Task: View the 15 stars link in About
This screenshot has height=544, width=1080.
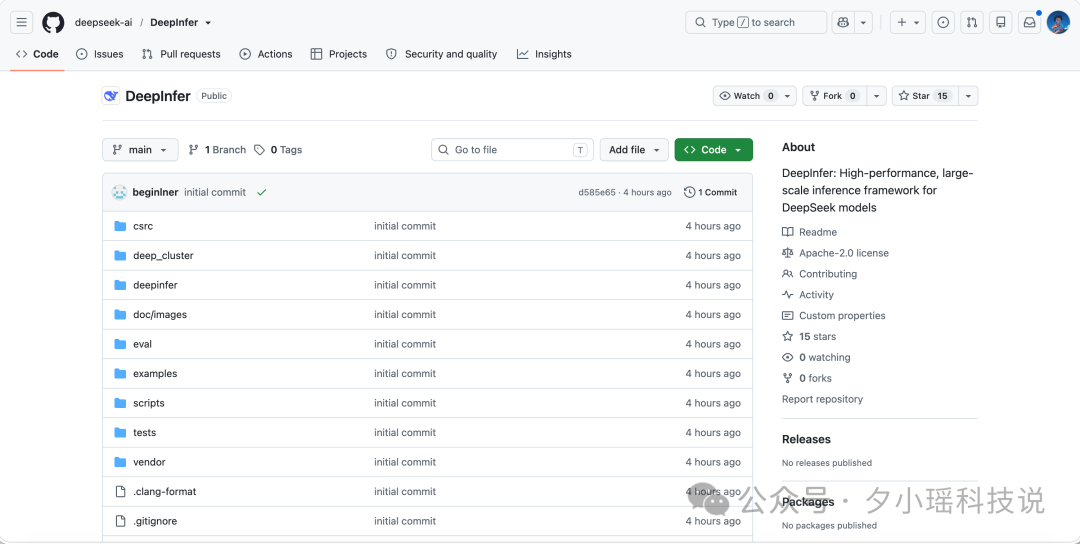Action: (x=817, y=337)
